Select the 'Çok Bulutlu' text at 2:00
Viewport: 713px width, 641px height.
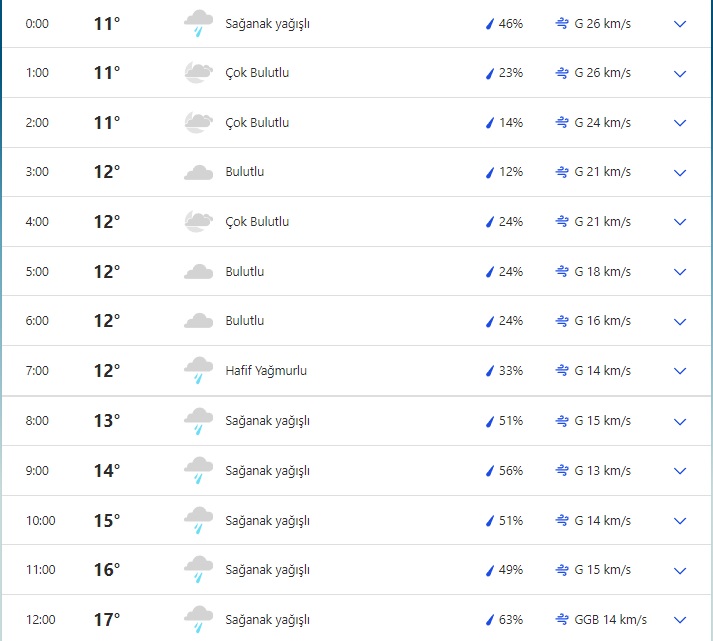click(x=257, y=123)
